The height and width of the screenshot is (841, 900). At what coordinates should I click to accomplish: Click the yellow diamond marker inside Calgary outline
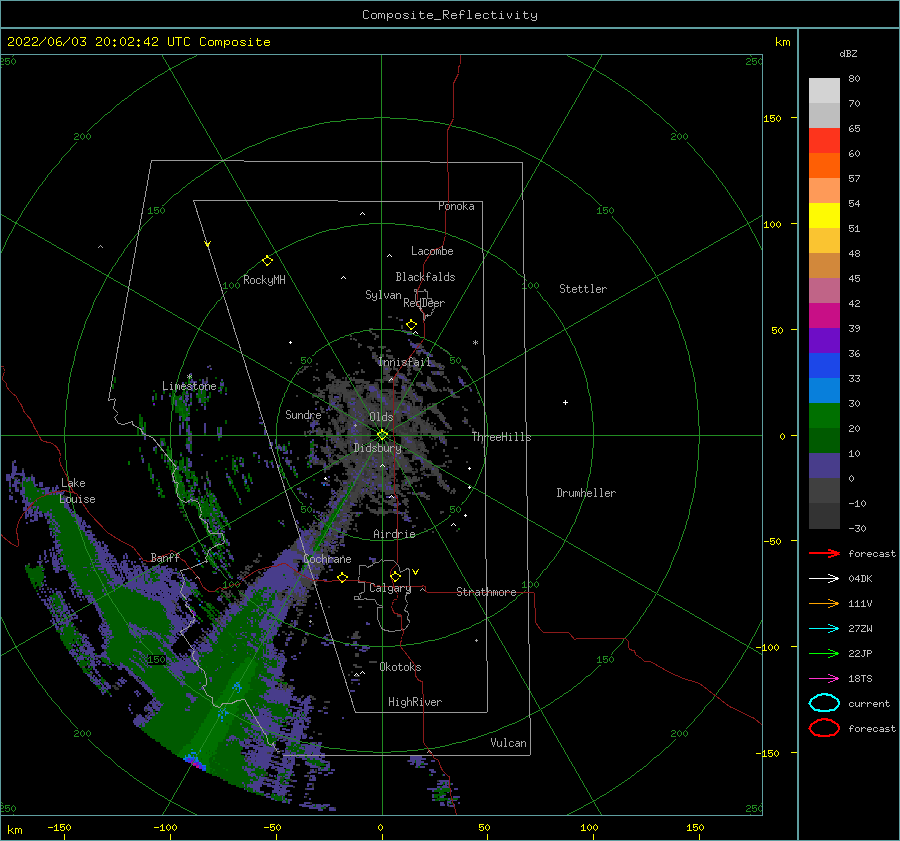pos(395,576)
